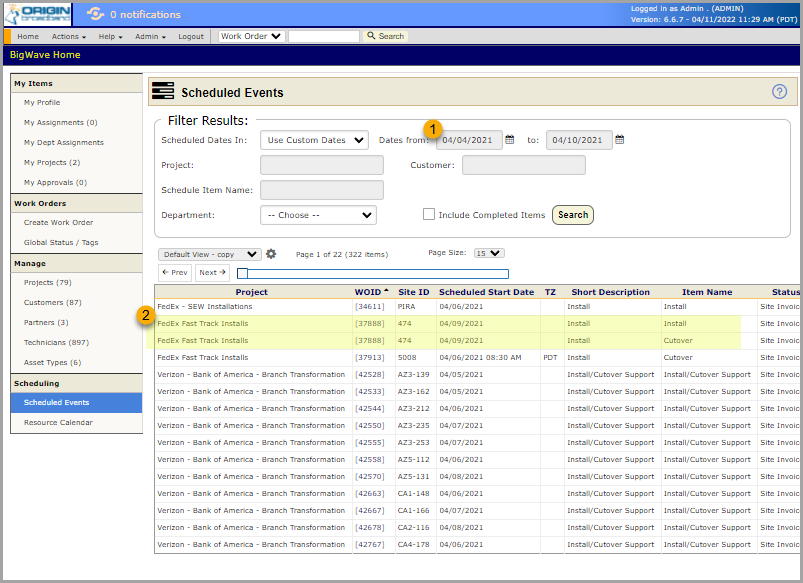Sort by the Site ID column header

pyautogui.click(x=414, y=292)
